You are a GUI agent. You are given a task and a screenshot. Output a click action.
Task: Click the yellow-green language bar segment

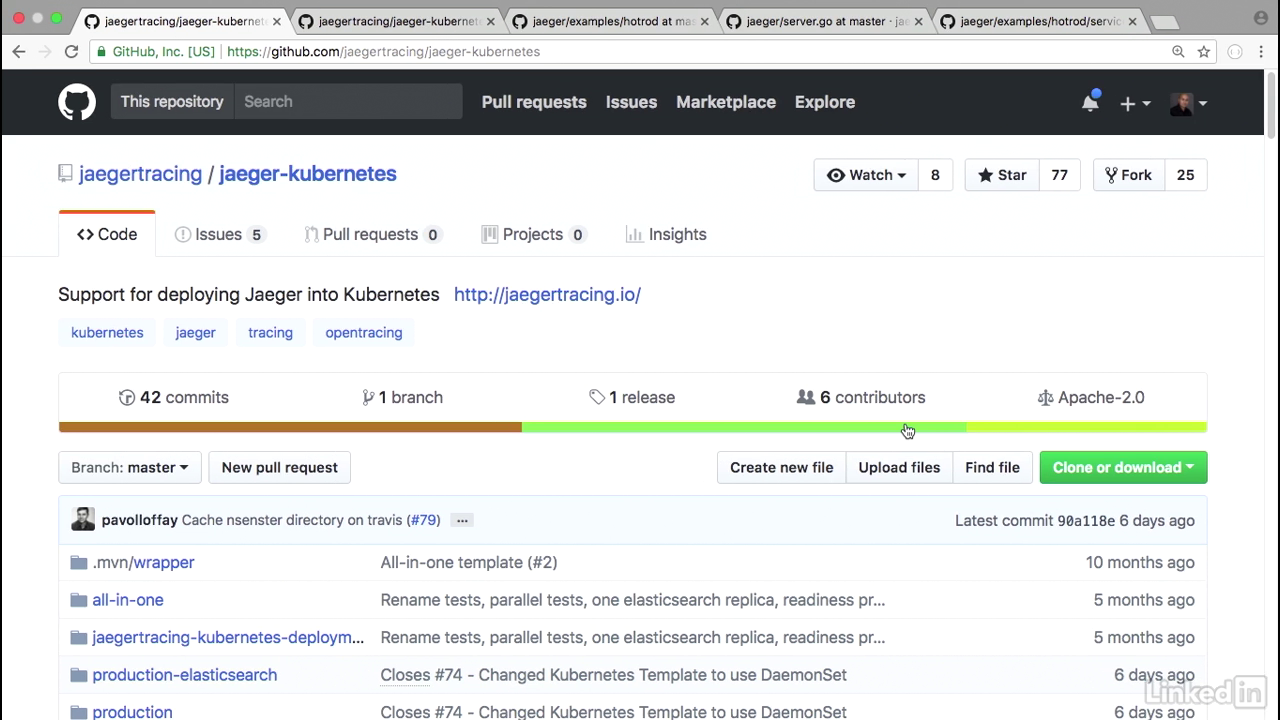coord(1087,427)
